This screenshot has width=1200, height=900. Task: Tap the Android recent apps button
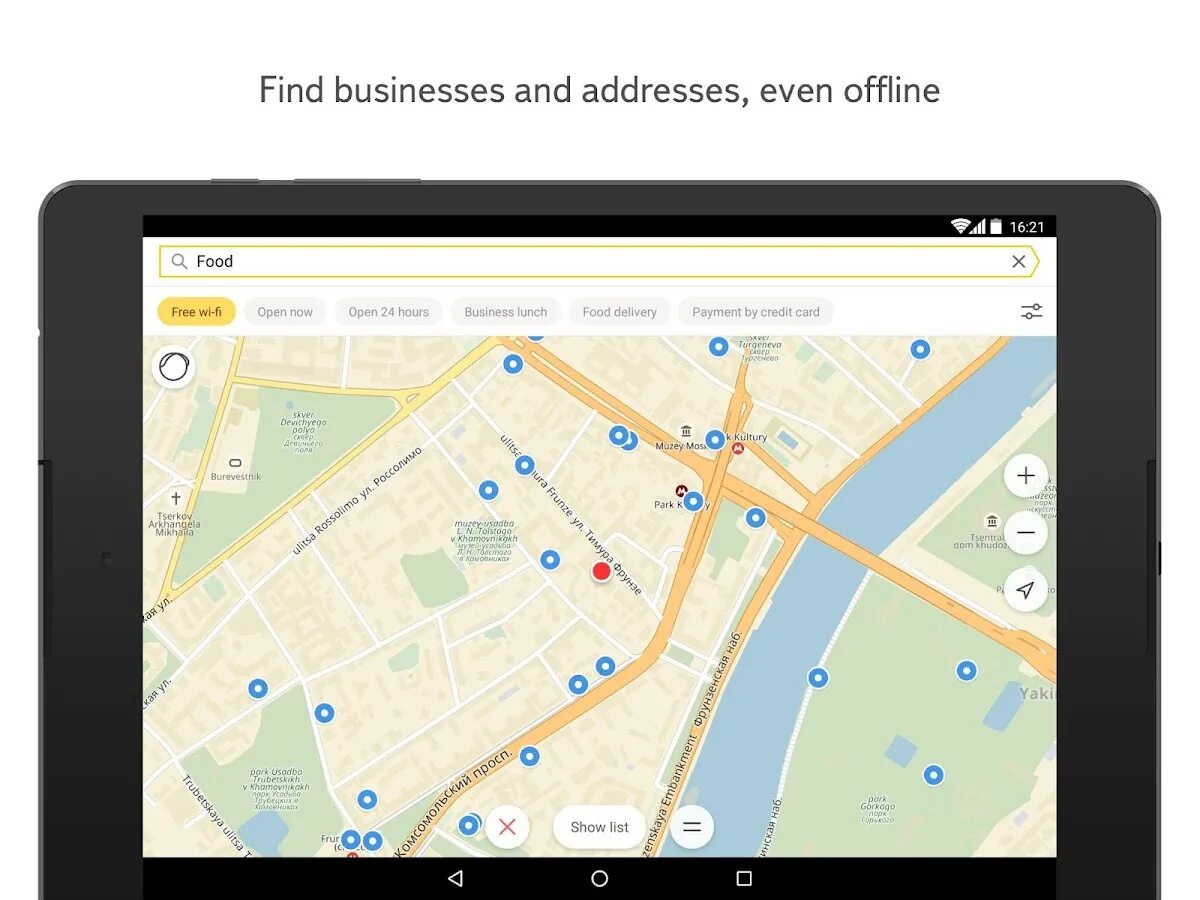[743, 878]
